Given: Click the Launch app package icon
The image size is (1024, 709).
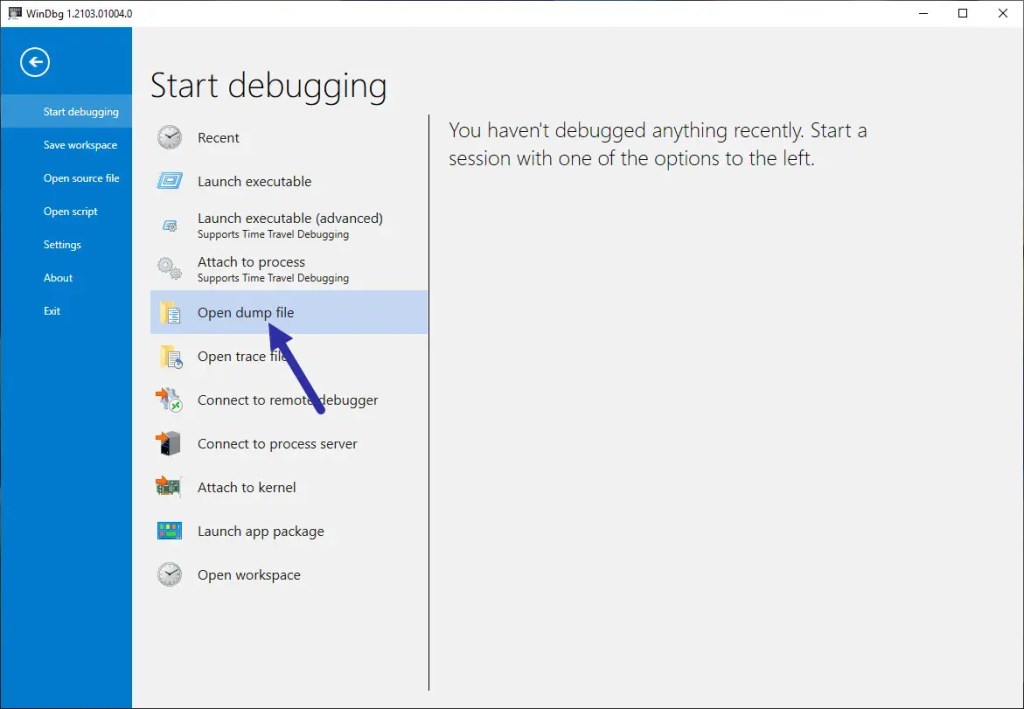Looking at the screenshot, I should click(170, 531).
